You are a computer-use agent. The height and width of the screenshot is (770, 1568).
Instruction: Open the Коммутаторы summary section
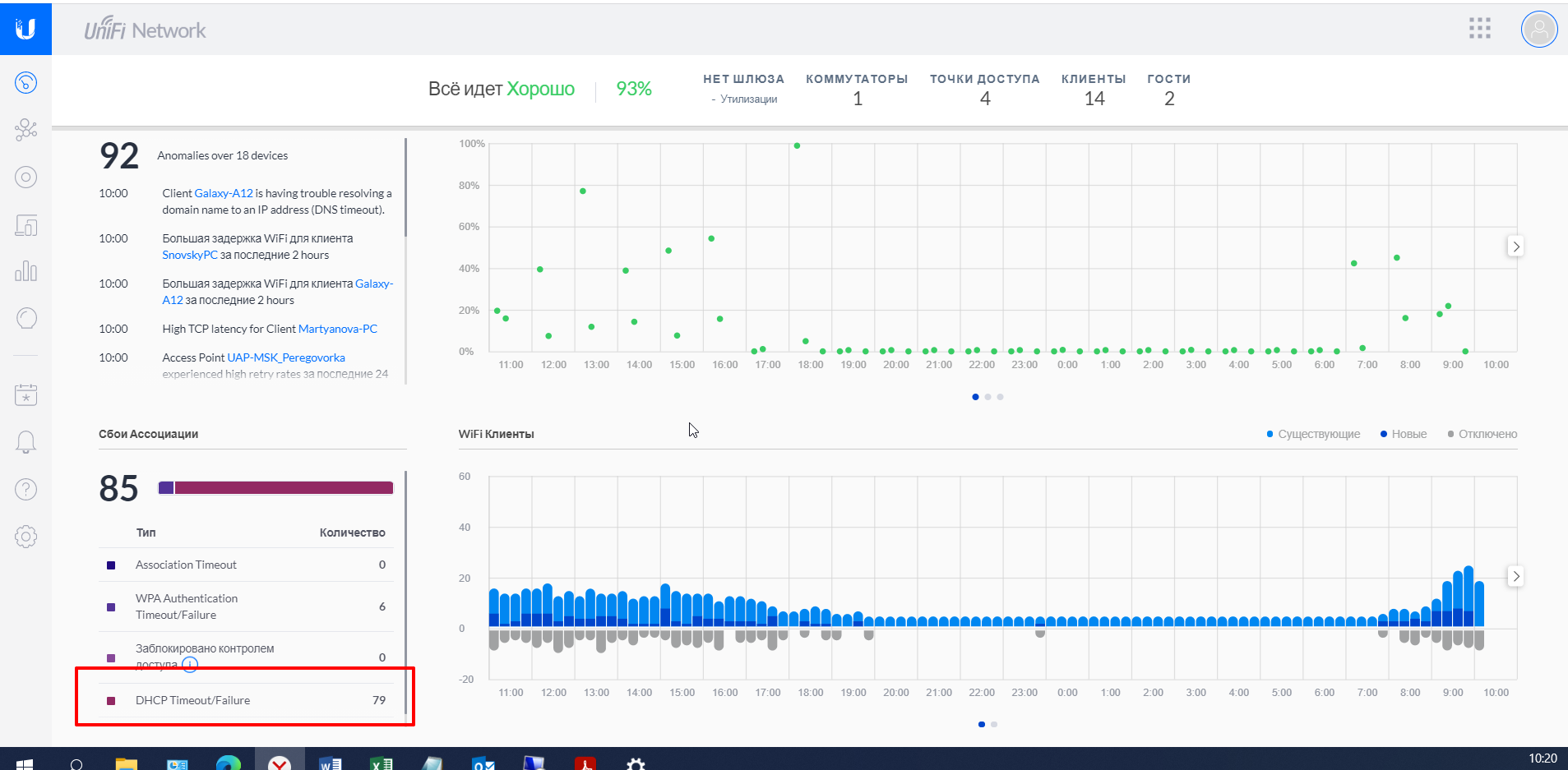857,89
